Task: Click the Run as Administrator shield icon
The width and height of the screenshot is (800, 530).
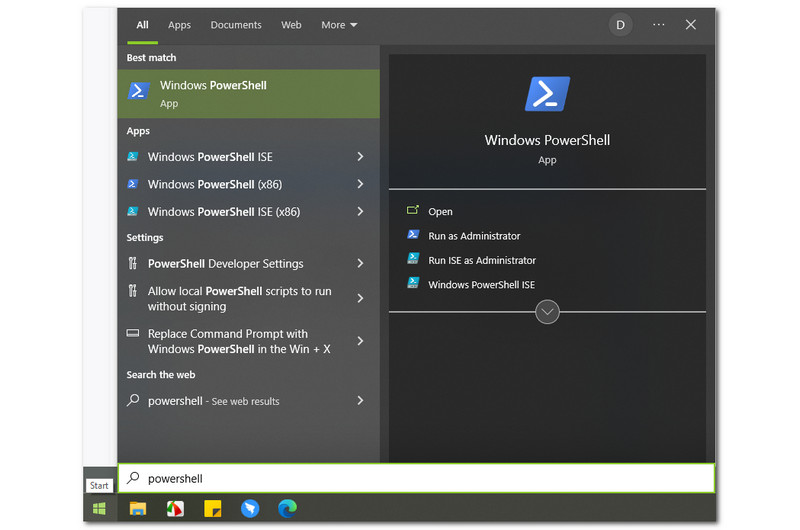Action: point(413,236)
